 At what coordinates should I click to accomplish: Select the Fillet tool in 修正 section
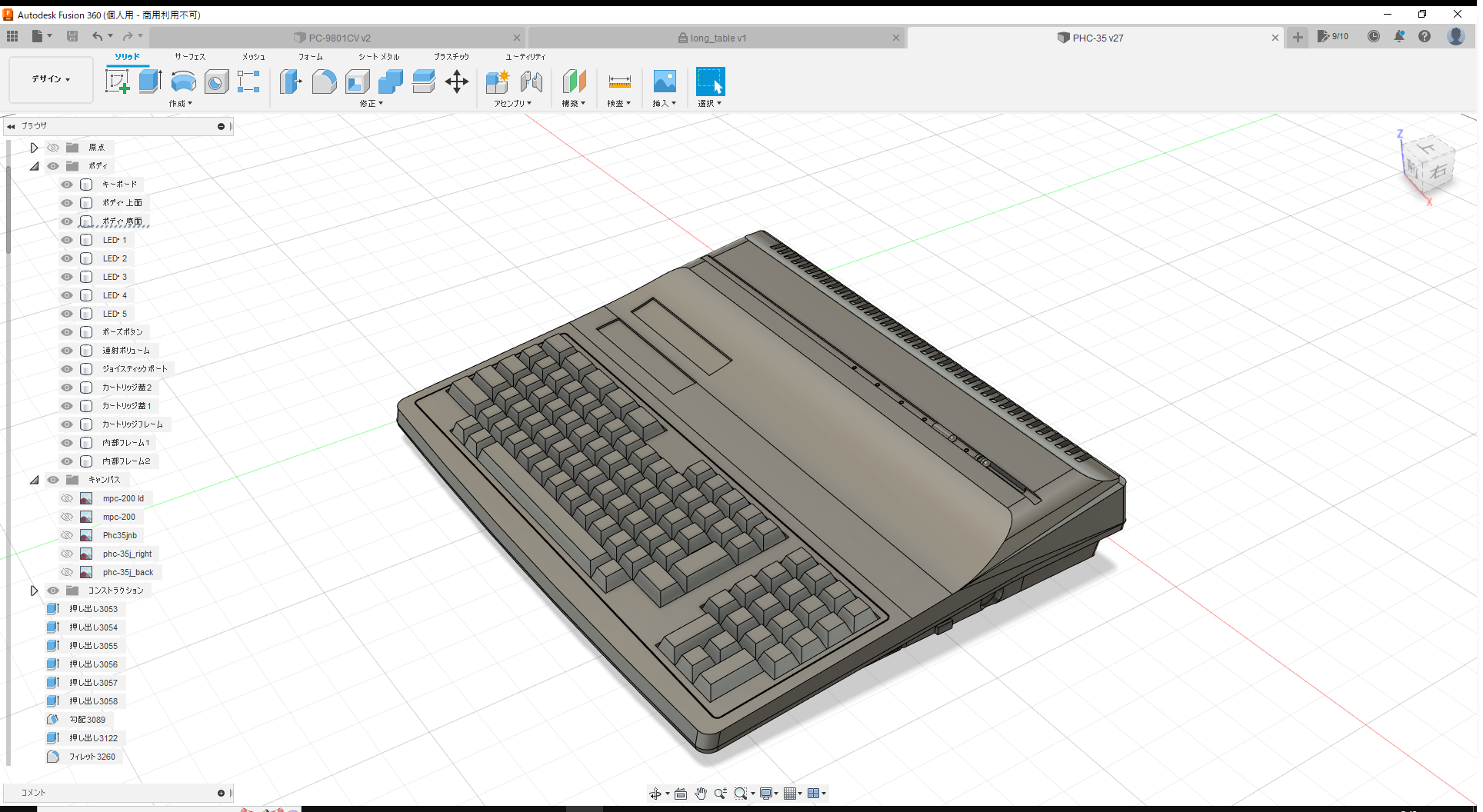[x=324, y=82]
